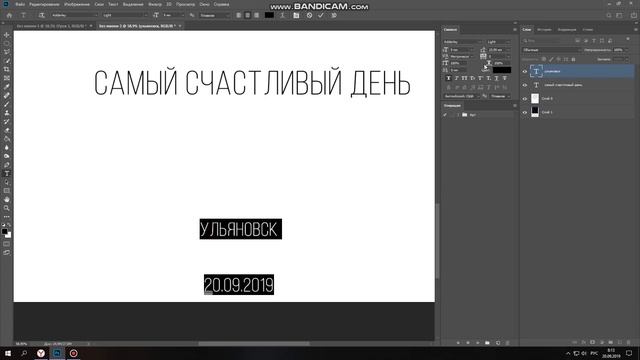
Task: Toggle Faux Italic in Character panel
Action: 456,78
